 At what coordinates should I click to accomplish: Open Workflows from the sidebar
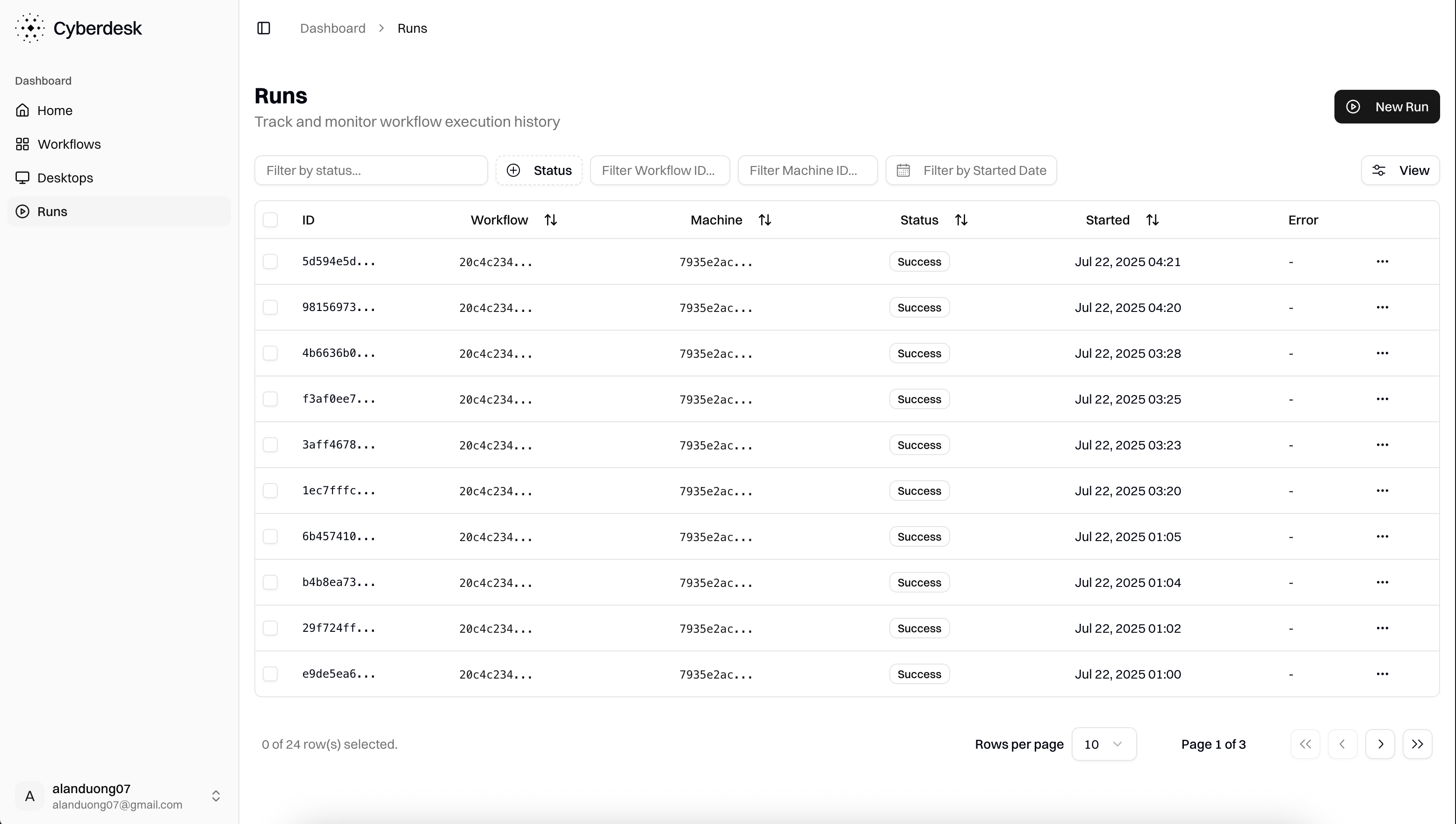pos(68,145)
